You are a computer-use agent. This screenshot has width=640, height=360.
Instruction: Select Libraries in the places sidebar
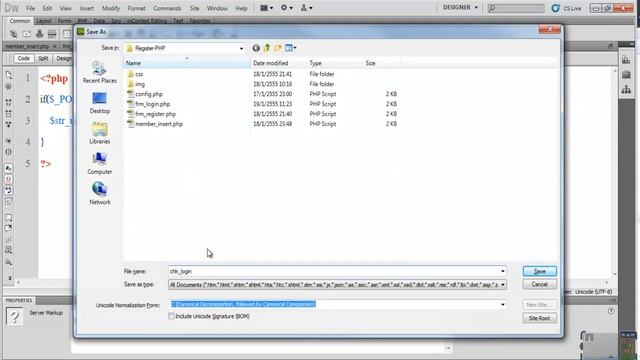tap(100, 133)
